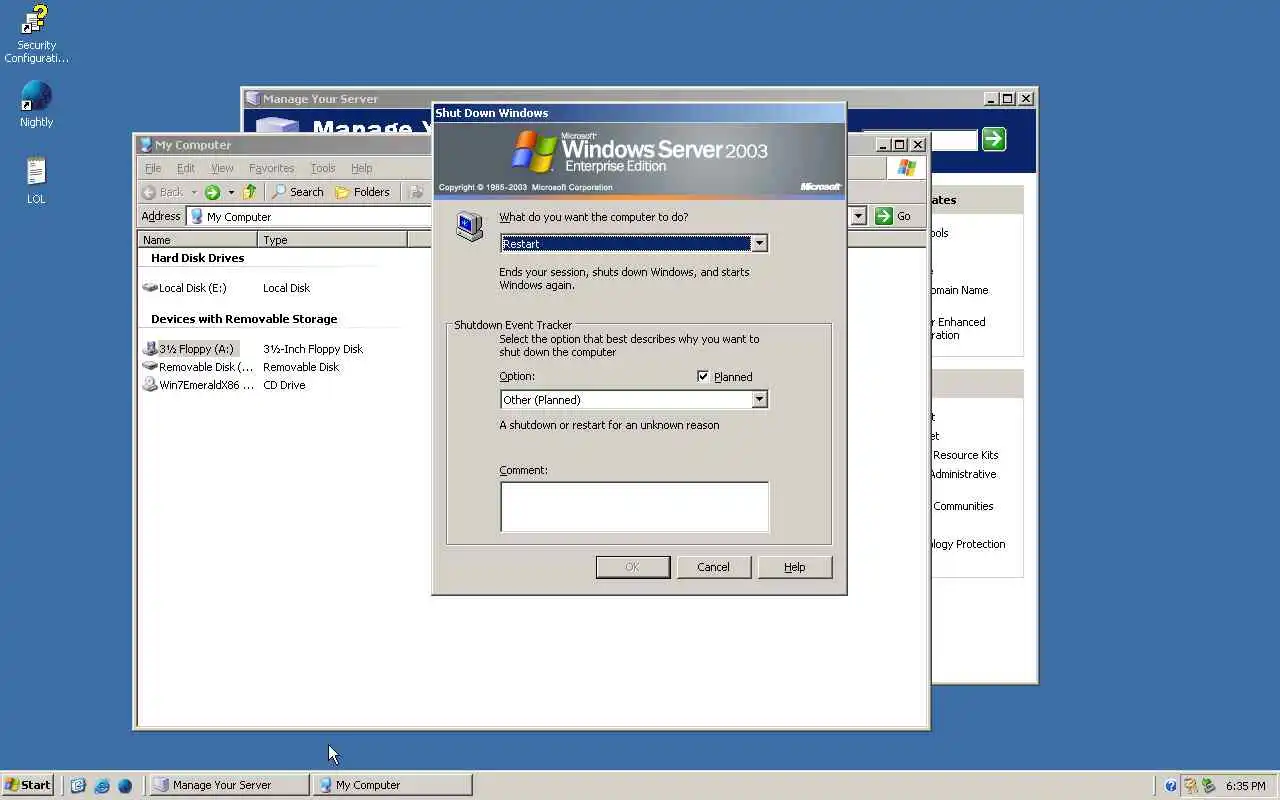Click the green arrow in Manage Your Server
This screenshot has width=1280, height=800.
pyautogui.click(x=993, y=139)
